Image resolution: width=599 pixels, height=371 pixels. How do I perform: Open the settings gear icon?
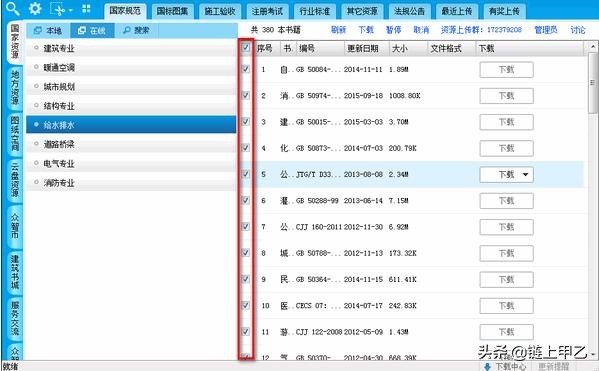[x=35, y=8]
